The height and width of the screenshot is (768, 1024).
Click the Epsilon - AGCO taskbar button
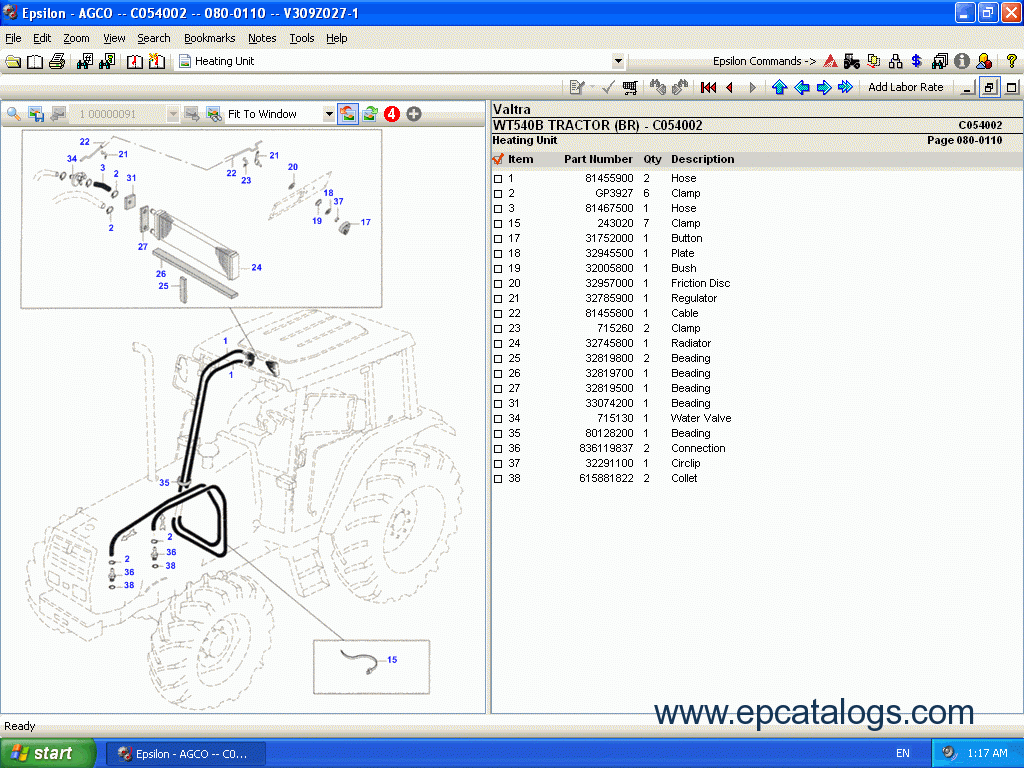point(186,754)
